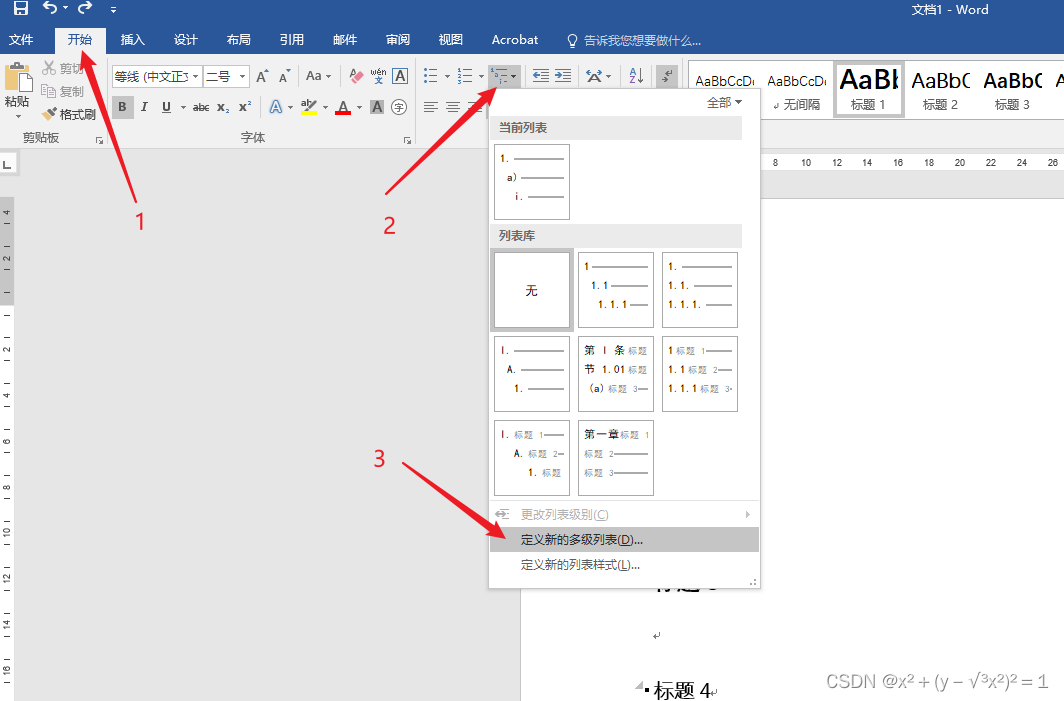Apply the red font color
The height and width of the screenshot is (701, 1064).
pos(343,107)
